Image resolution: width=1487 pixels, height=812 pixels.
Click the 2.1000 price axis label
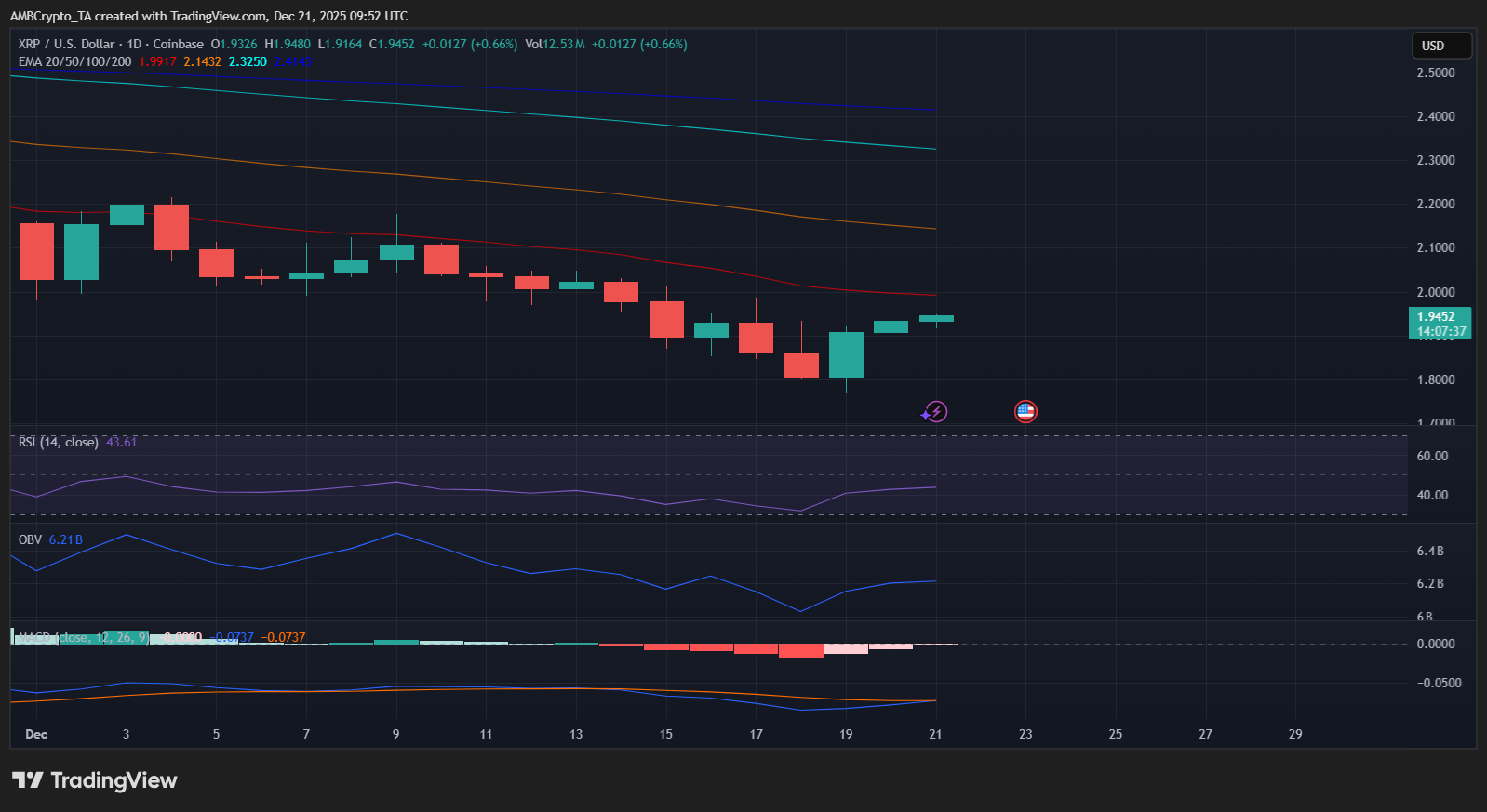point(1436,247)
